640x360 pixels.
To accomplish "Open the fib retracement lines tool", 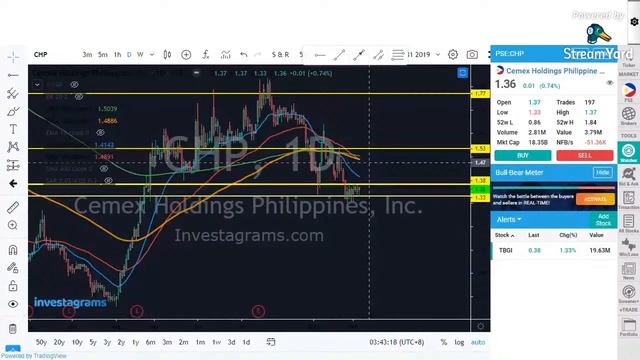I will [x=398, y=55].
